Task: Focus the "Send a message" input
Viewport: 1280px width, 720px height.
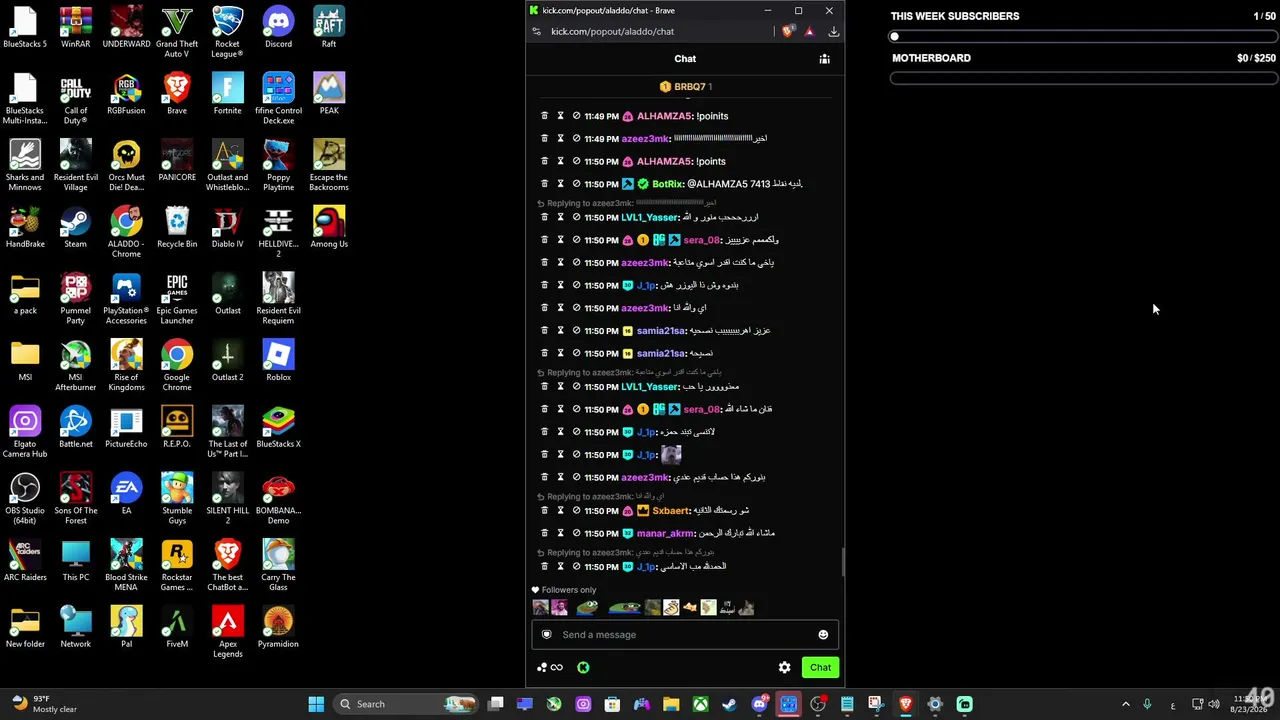Action: (x=686, y=634)
